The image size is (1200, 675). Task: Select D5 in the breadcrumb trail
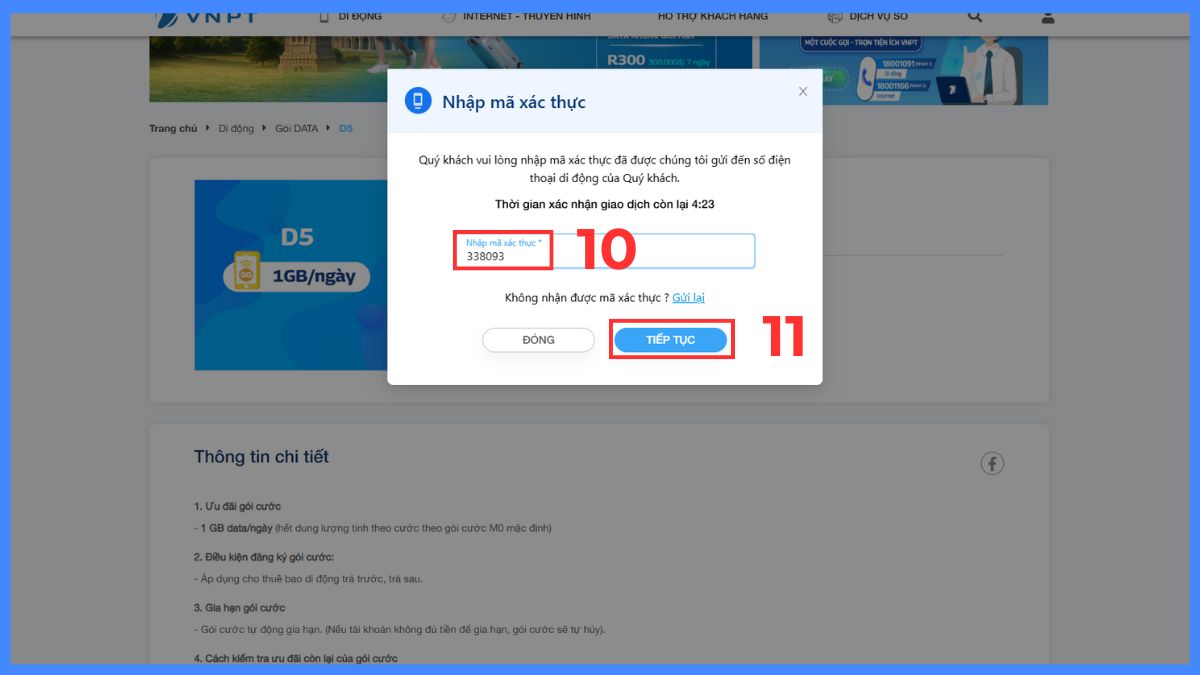[345, 128]
